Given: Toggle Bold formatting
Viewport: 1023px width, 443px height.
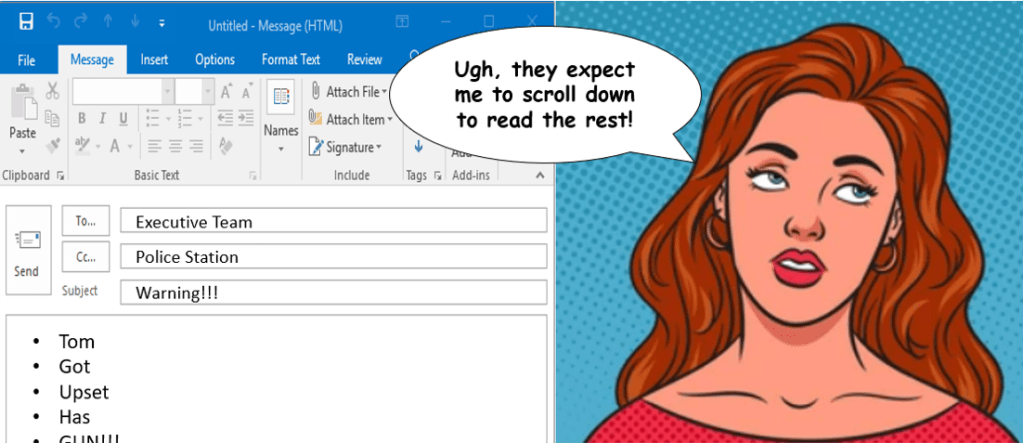Looking at the screenshot, I should 83,119.
